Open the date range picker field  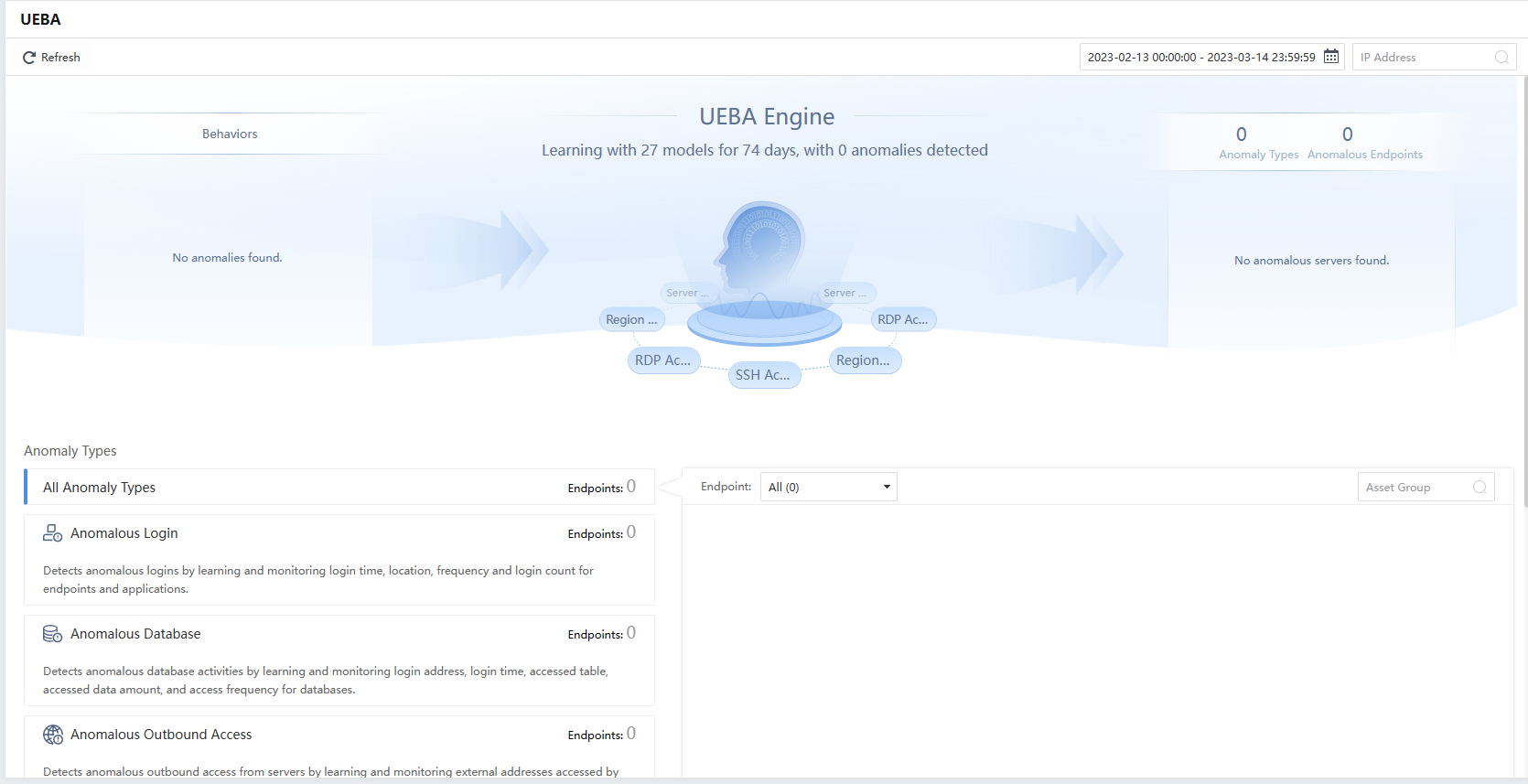[x=1200, y=58]
